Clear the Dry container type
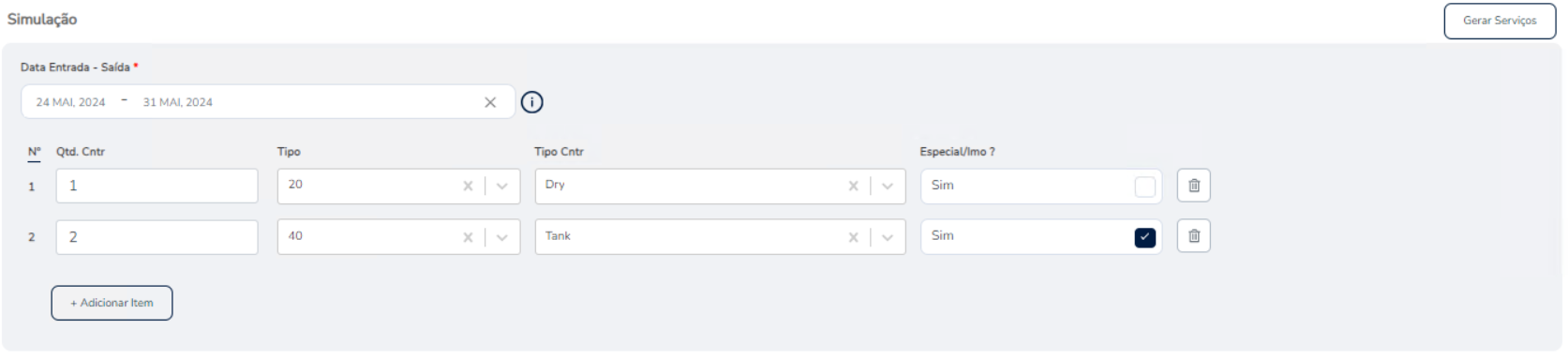 (853, 186)
